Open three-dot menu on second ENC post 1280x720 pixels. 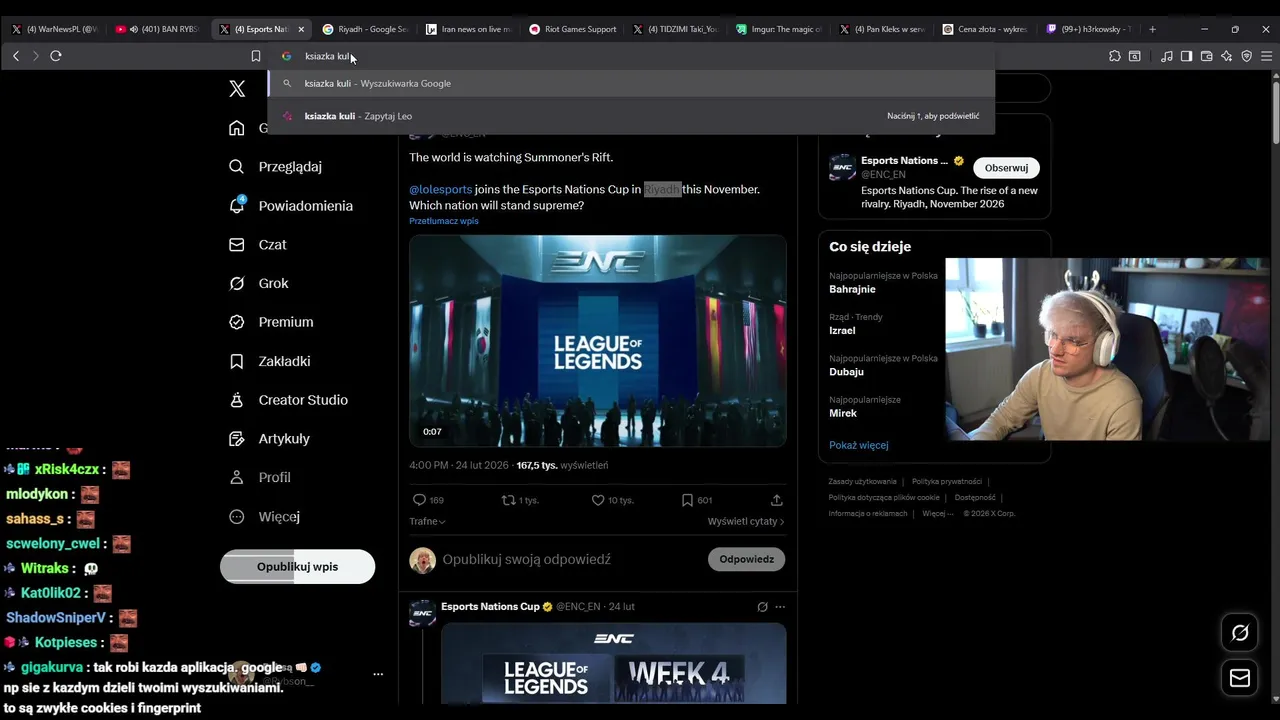[780, 607]
